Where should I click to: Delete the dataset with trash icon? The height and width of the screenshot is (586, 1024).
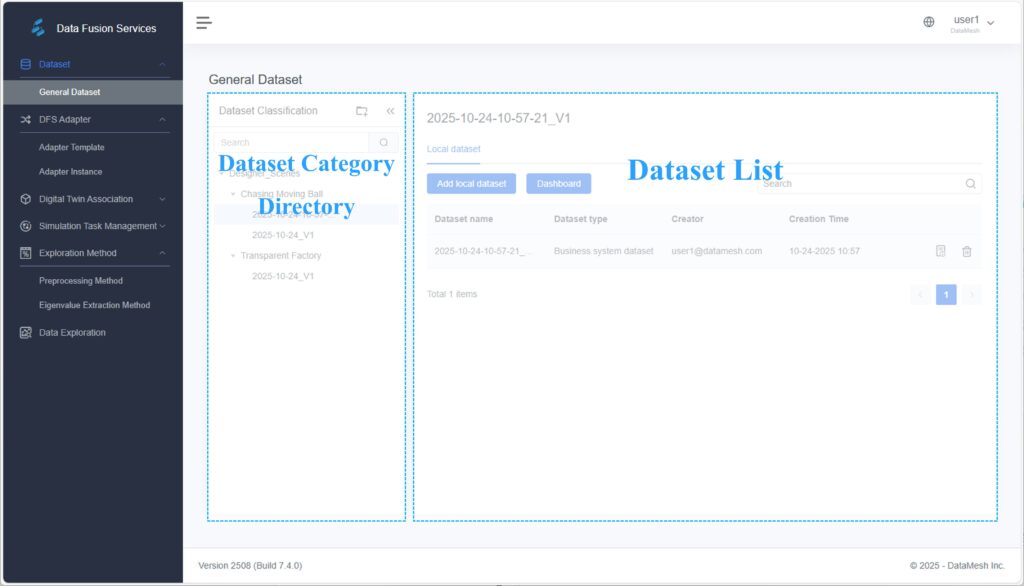coord(966,251)
